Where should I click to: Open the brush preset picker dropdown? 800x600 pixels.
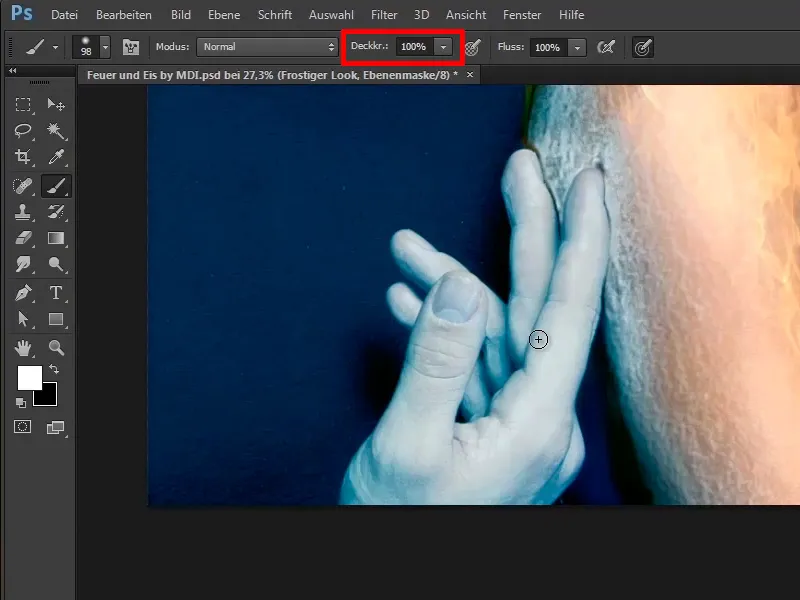pyautogui.click(x=105, y=47)
